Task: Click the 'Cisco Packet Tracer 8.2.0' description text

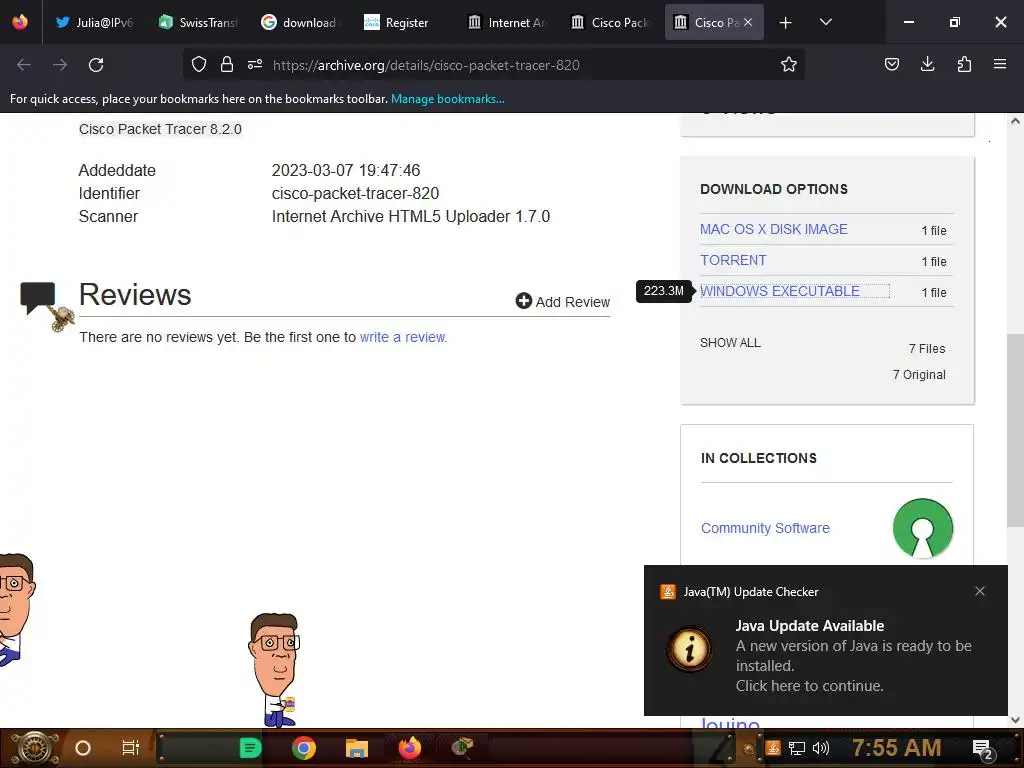Action: tap(160, 129)
